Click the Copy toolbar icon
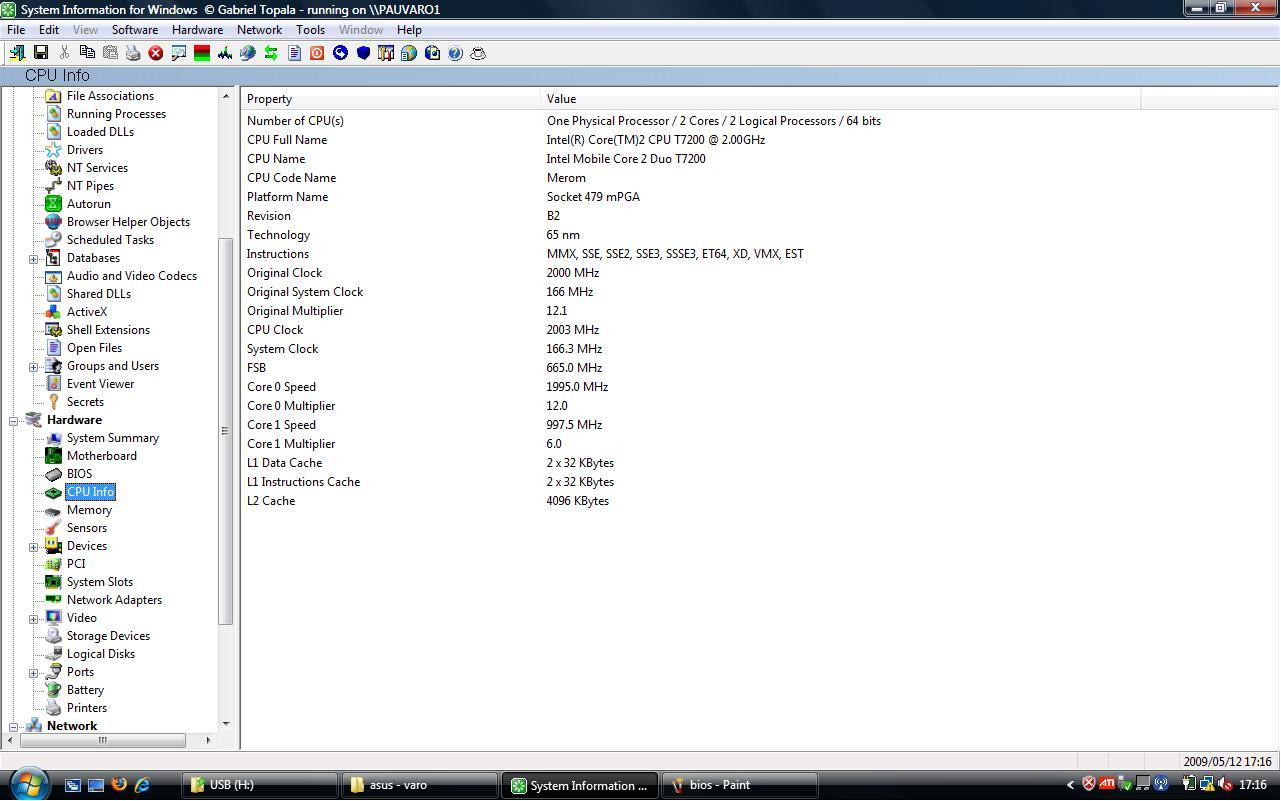Viewport: 1281px width, 801px height. (87, 53)
